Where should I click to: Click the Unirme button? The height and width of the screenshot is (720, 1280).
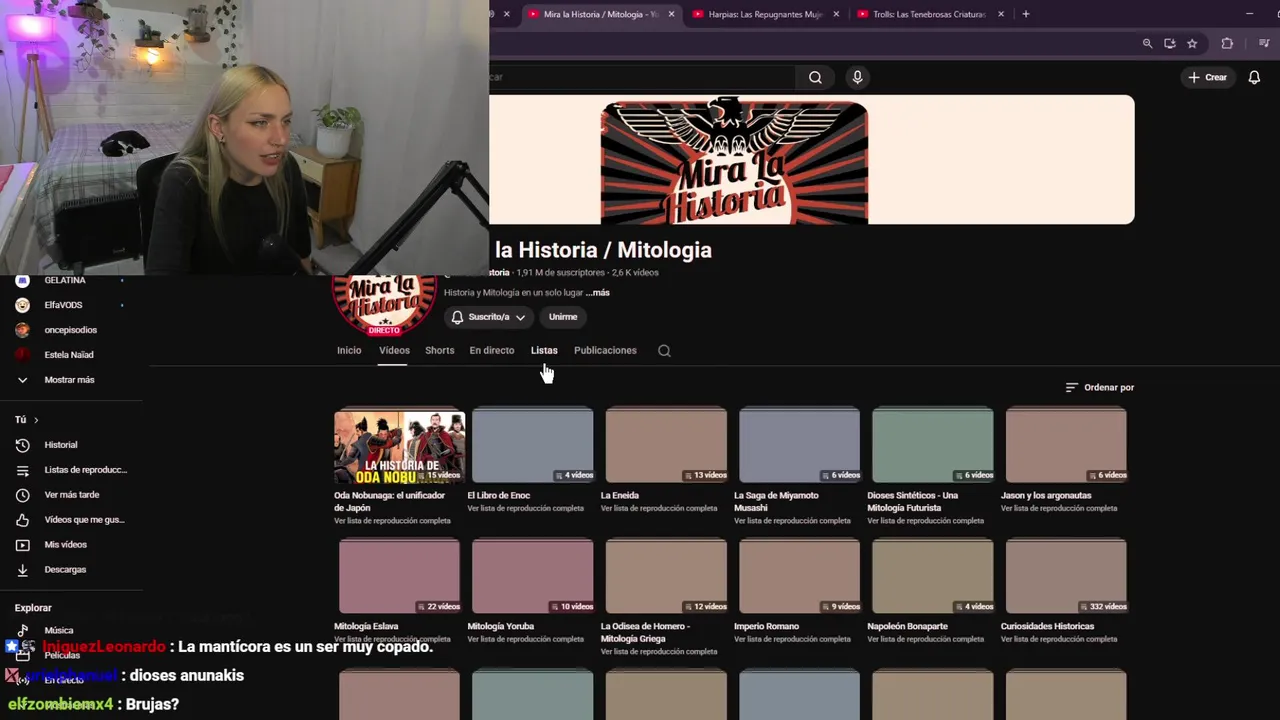tap(563, 317)
